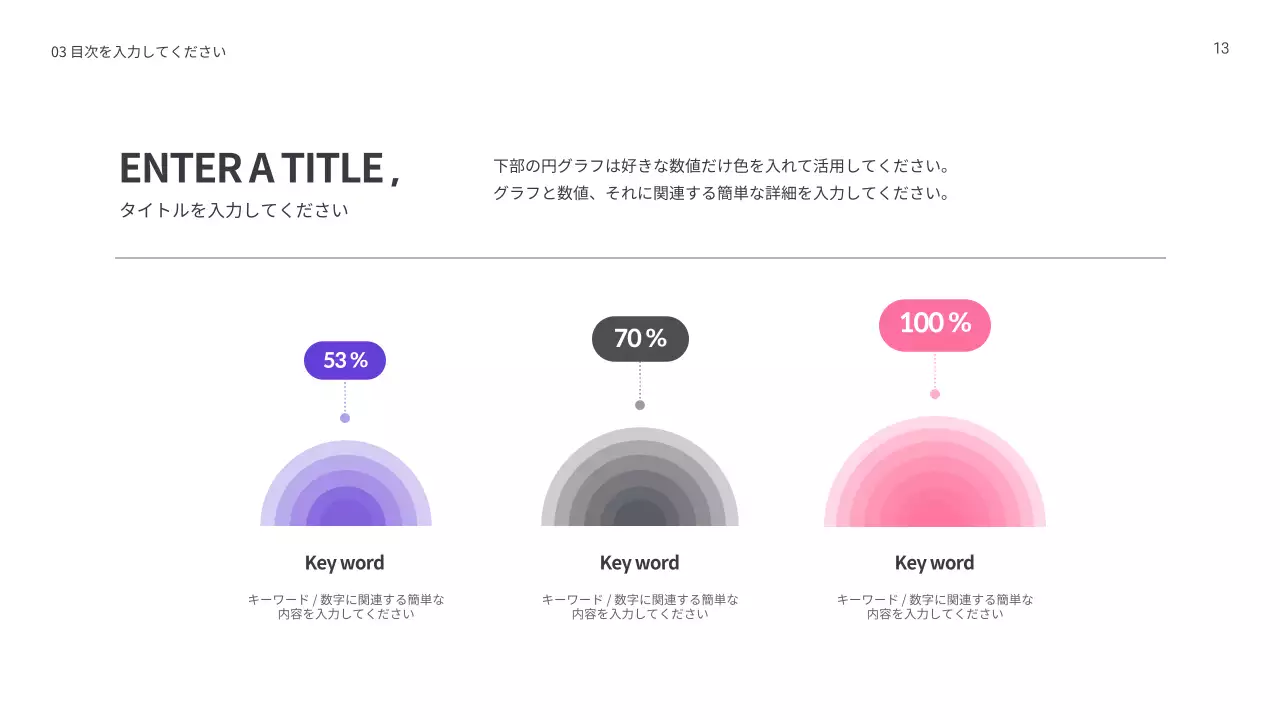Select the header text 03 目次を入力してください

(x=139, y=52)
